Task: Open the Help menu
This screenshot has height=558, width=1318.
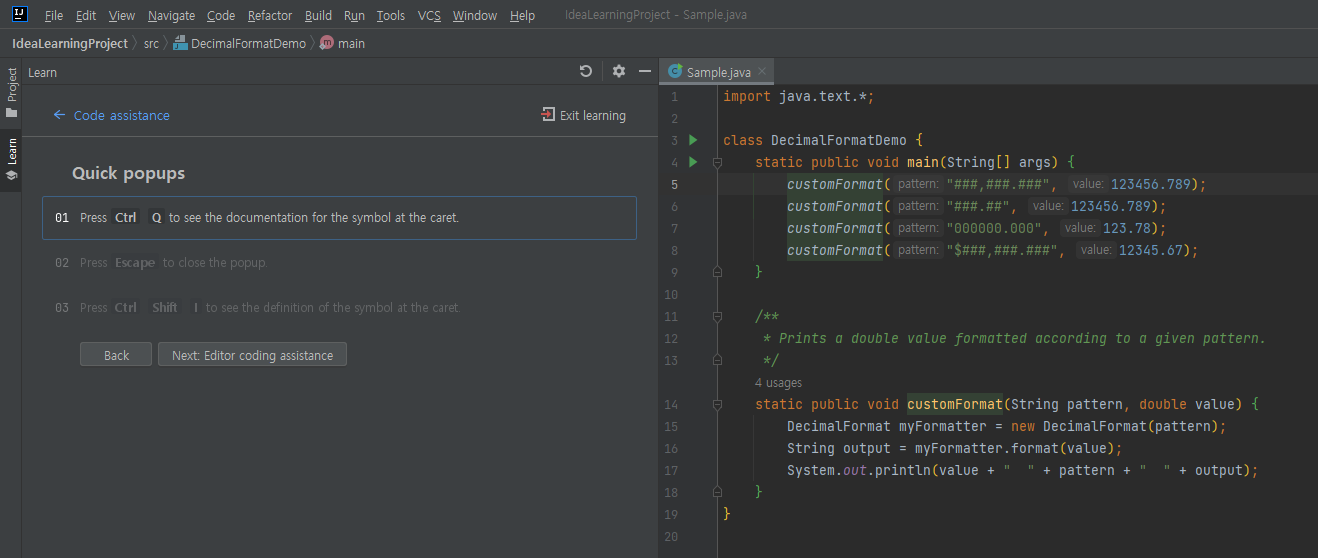Action: (x=522, y=16)
